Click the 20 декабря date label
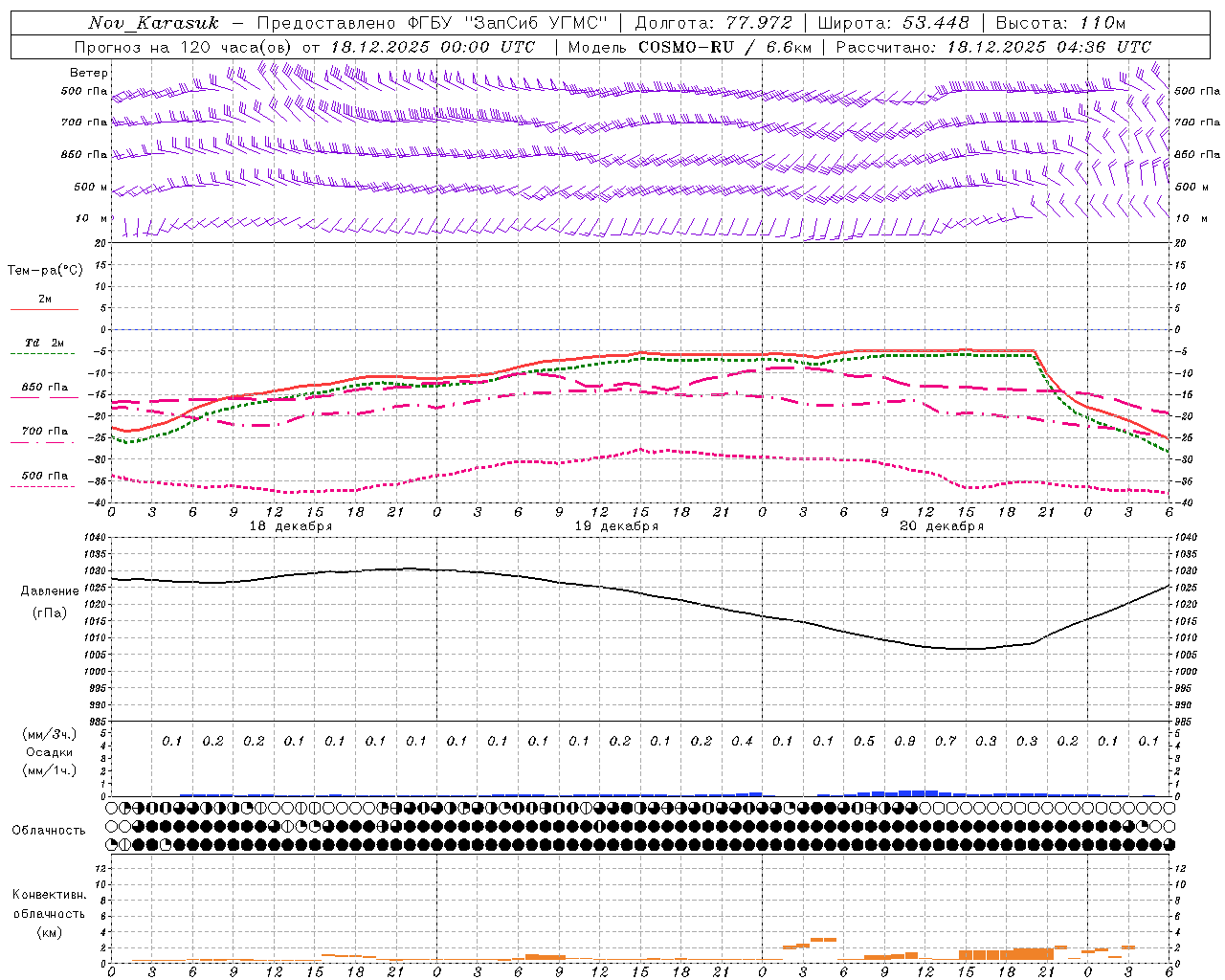Image resolution: width=1225 pixels, height=980 pixels. tap(942, 526)
